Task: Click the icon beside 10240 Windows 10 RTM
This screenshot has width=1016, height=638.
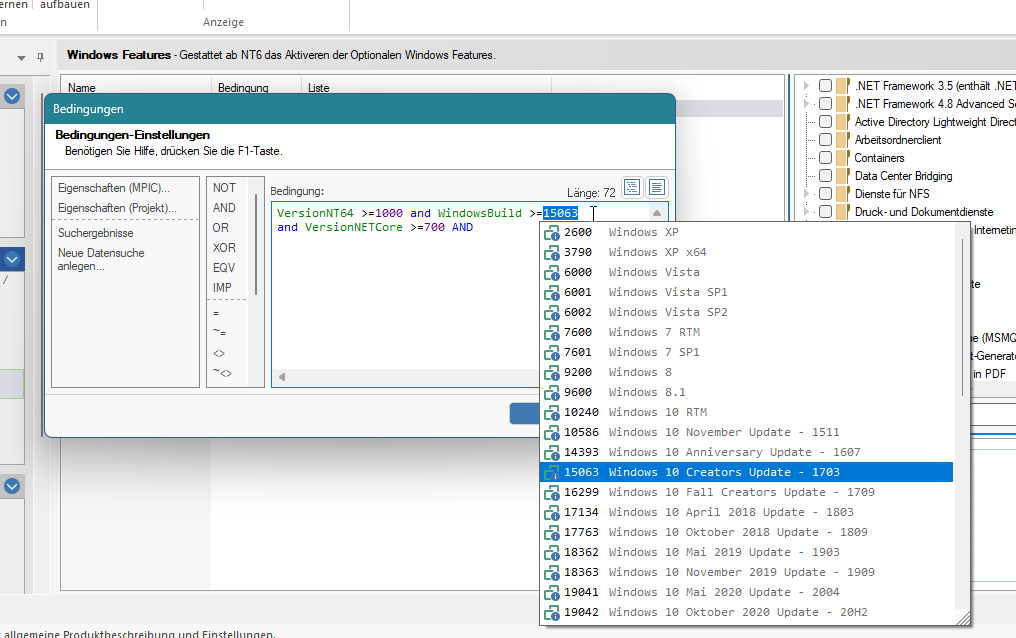Action: coord(551,413)
